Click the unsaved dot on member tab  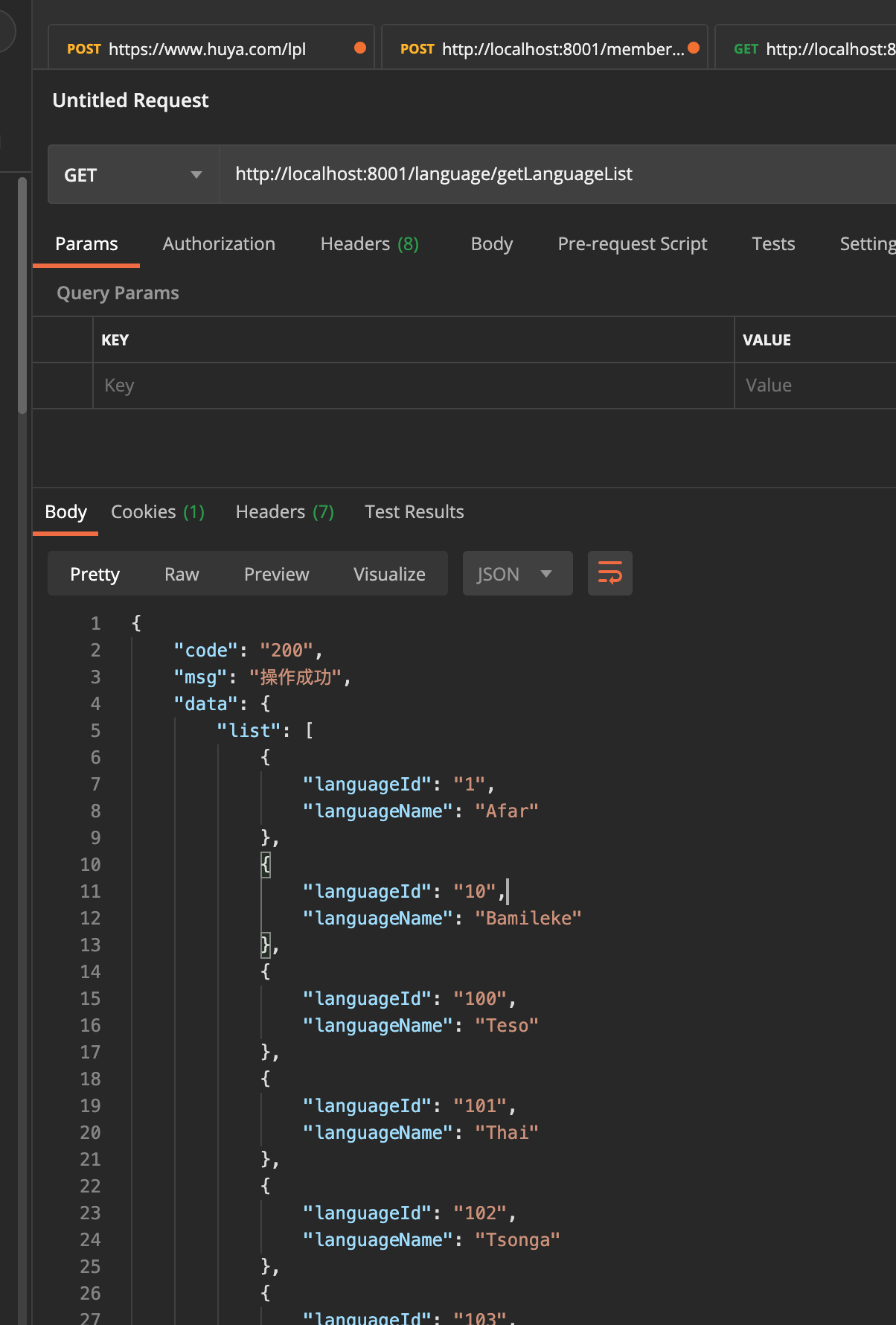pyautogui.click(x=694, y=48)
